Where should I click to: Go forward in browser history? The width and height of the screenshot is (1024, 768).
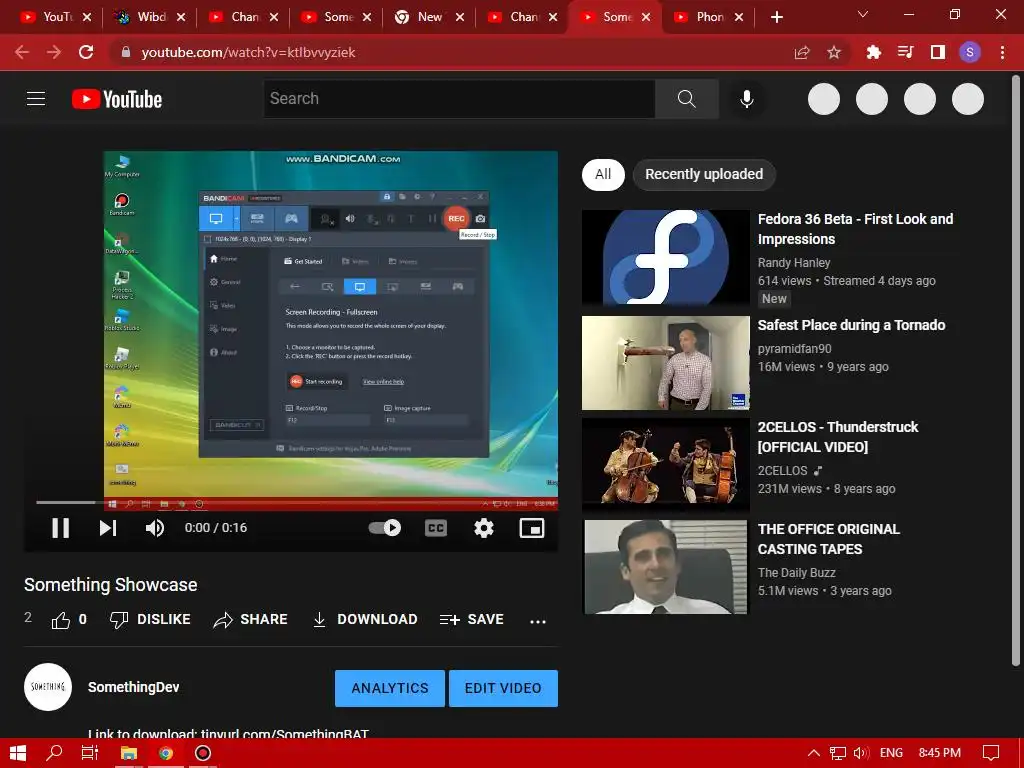pyautogui.click(x=54, y=52)
